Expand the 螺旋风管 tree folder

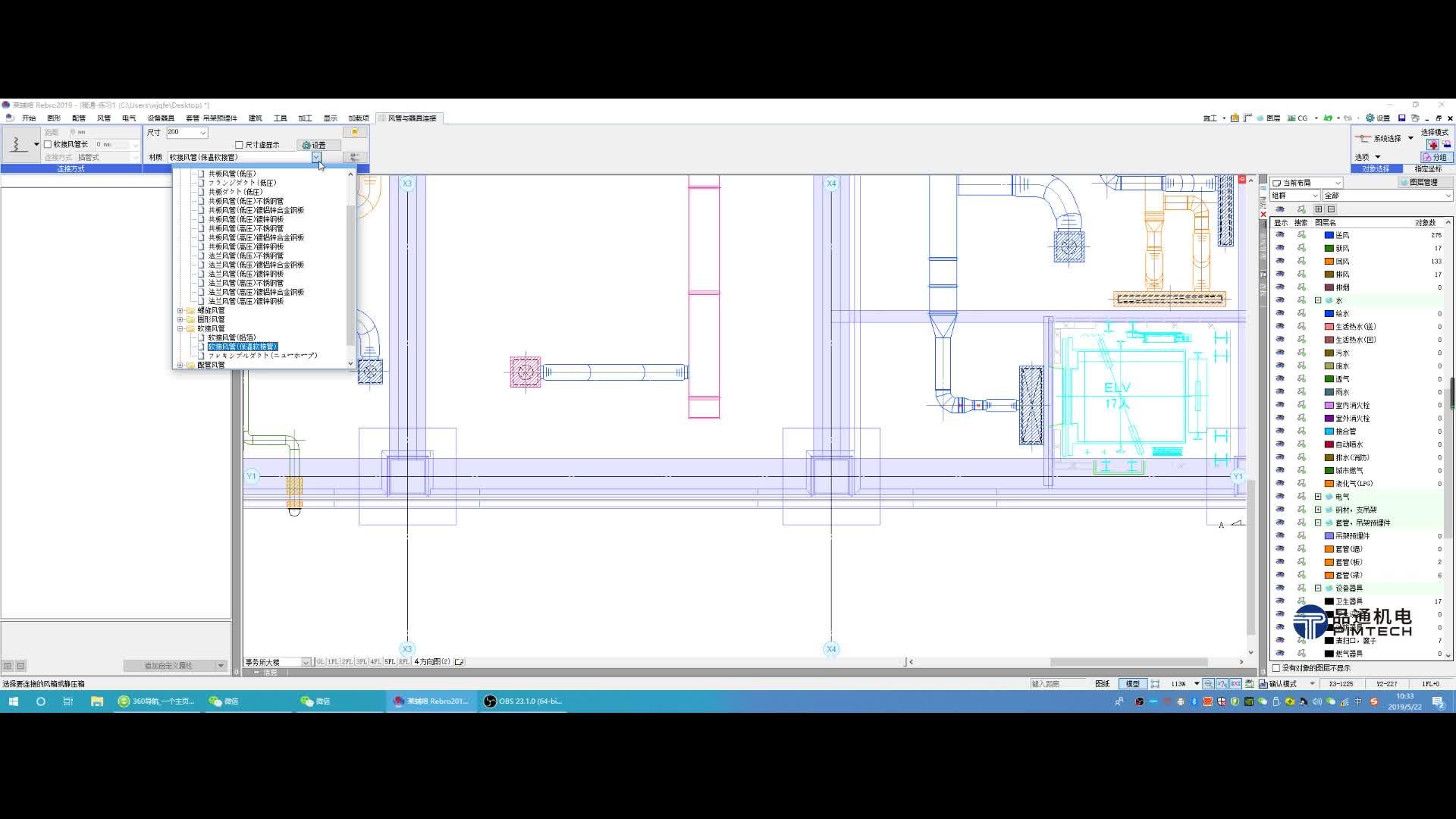[x=180, y=310]
